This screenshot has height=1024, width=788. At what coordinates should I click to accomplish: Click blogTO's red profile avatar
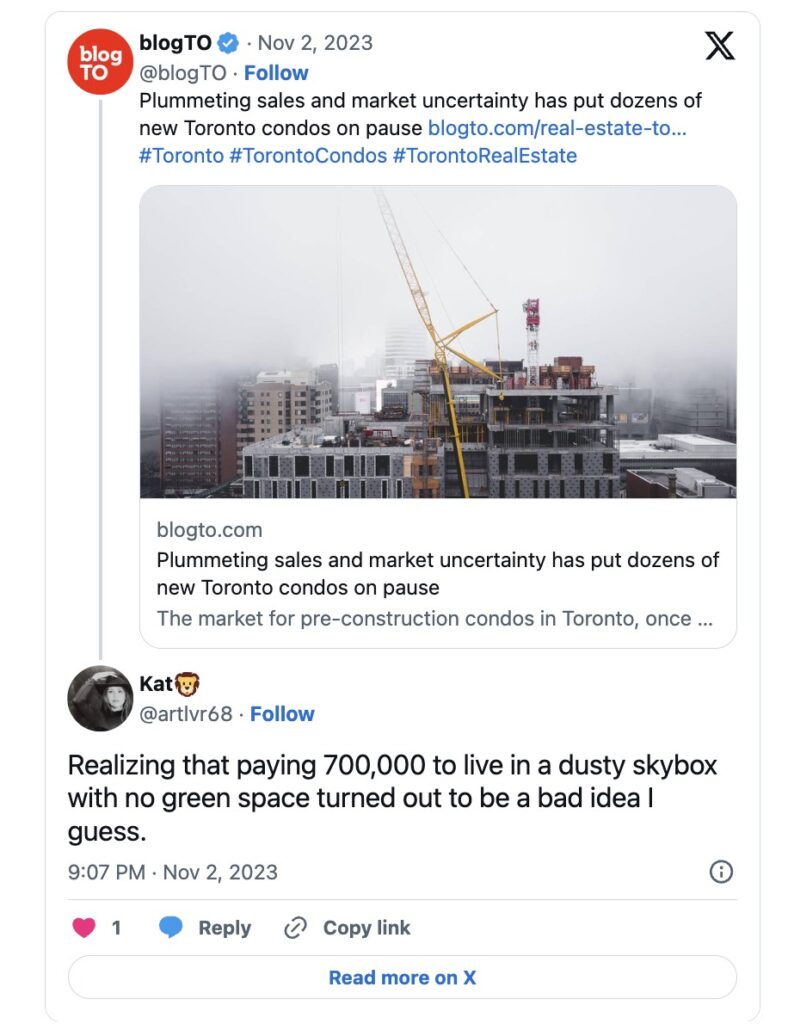coord(100,62)
